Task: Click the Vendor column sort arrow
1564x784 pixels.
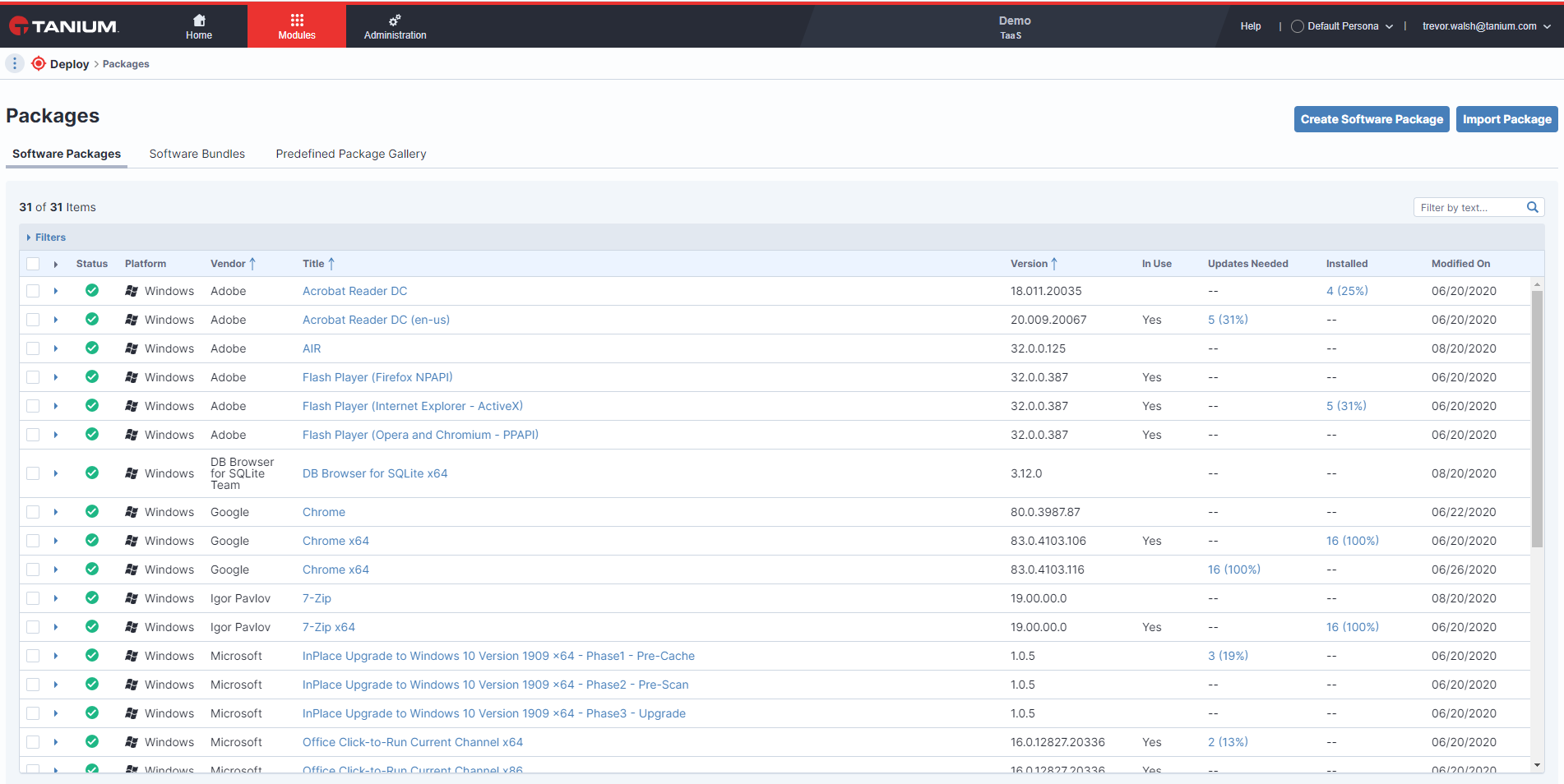Action: point(252,264)
